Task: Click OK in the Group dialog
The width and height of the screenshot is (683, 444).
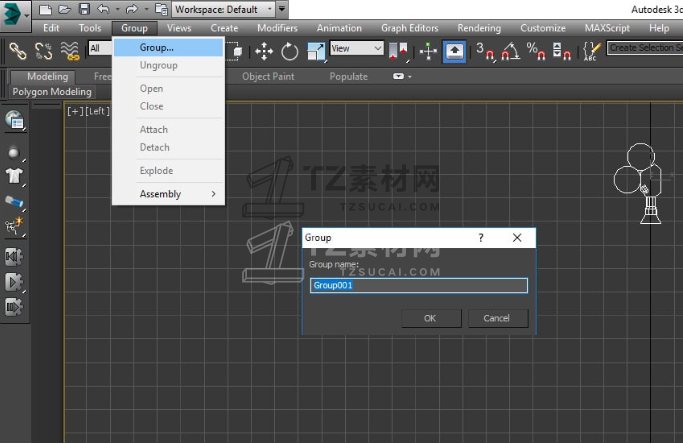Action: [x=431, y=318]
